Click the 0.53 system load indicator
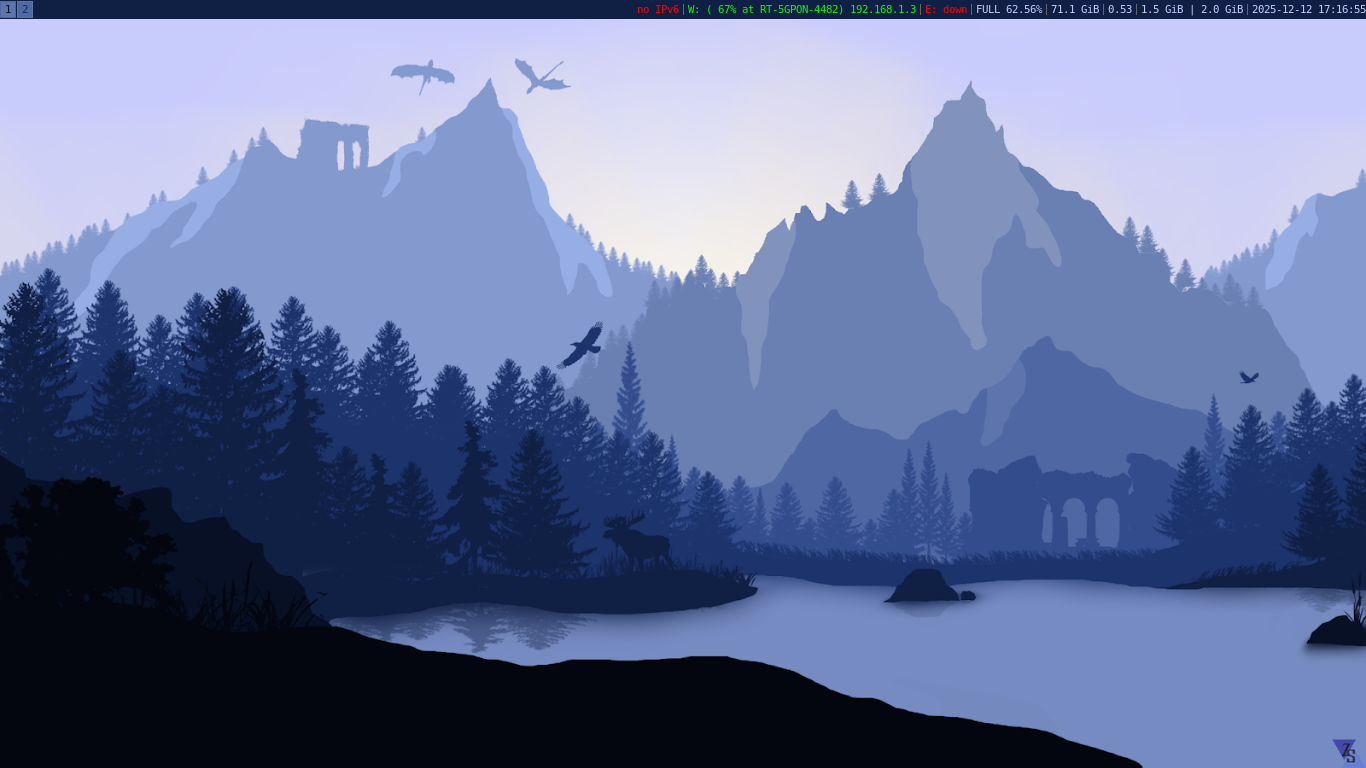This screenshot has width=1366, height=768. coord(1119,9)
